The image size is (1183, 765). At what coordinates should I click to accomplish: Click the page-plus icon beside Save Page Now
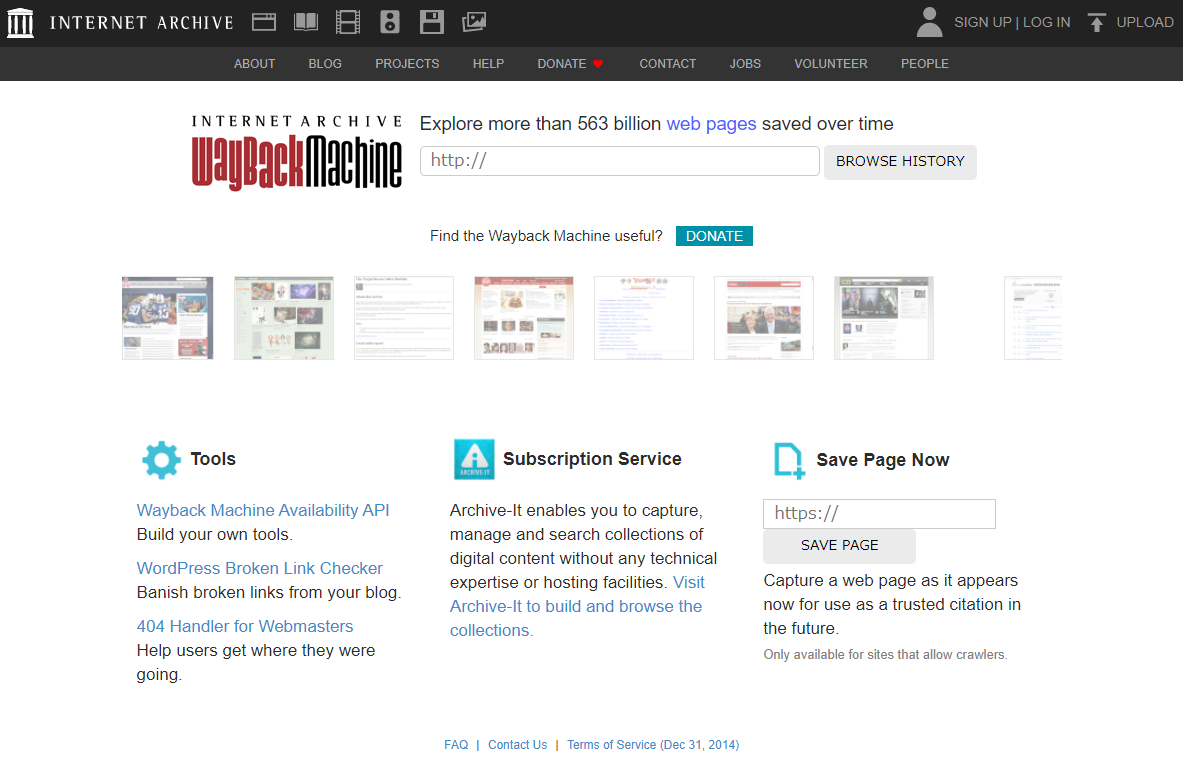click(x=789, y=460)
